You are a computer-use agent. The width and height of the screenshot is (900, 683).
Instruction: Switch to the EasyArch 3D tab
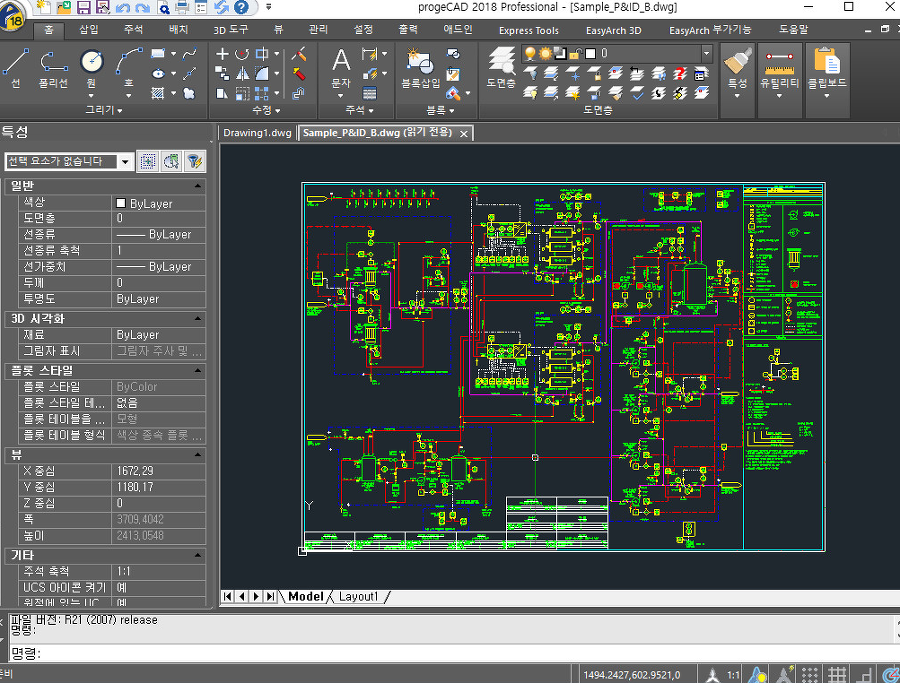[614, 30]
